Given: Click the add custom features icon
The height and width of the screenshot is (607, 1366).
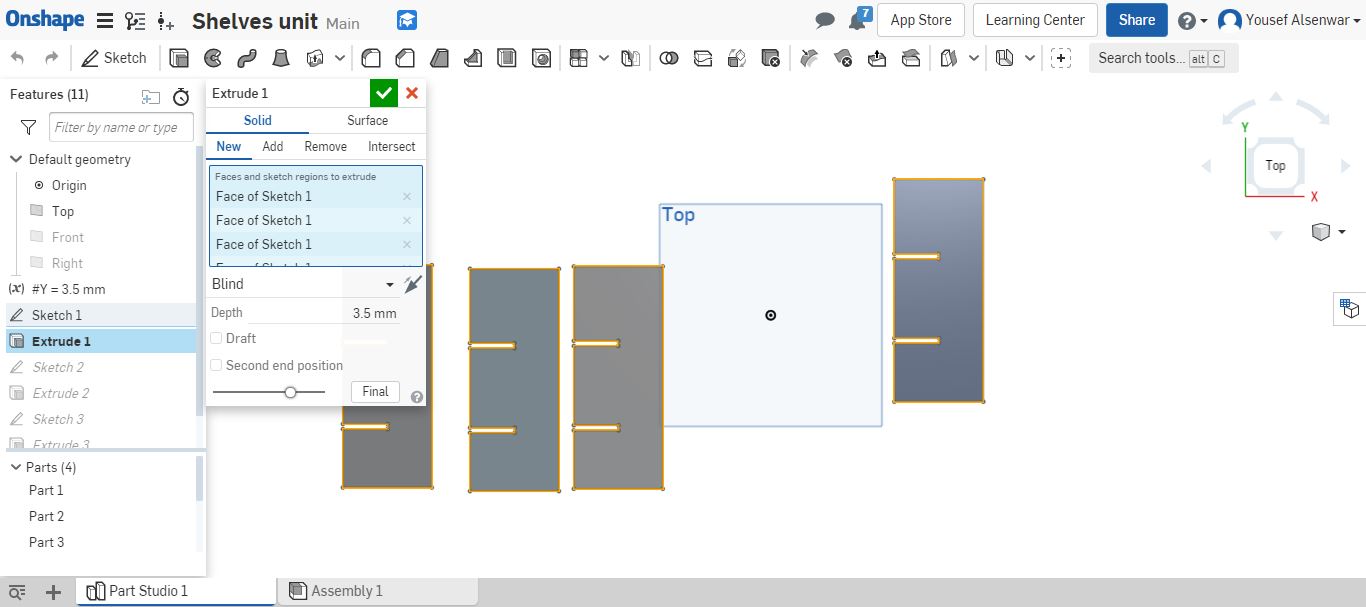Looking at the screenshot, I should [x=1060, y=58].
